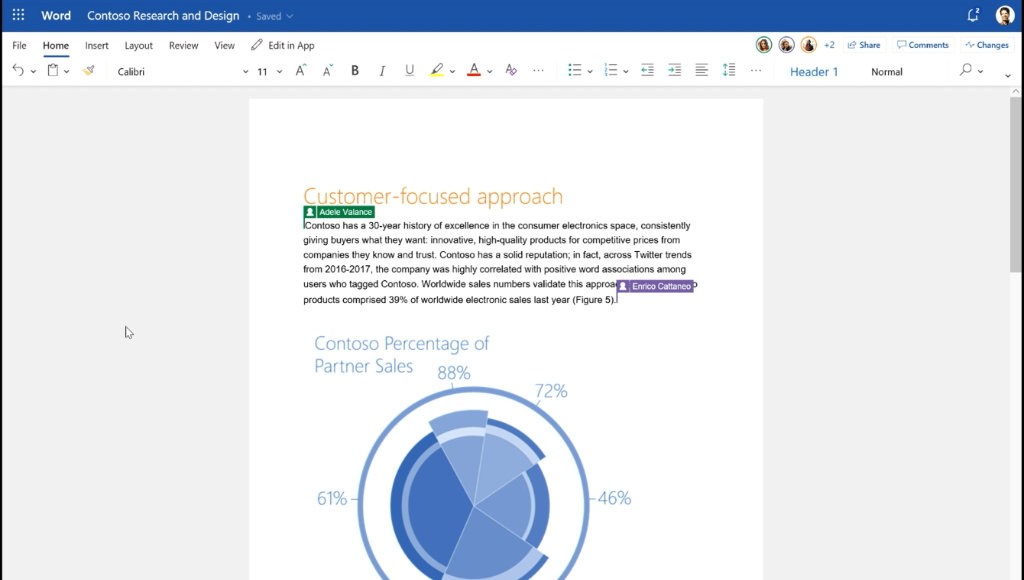
Task: Show the +2 additional collaborators
Action: pos(829,45)
